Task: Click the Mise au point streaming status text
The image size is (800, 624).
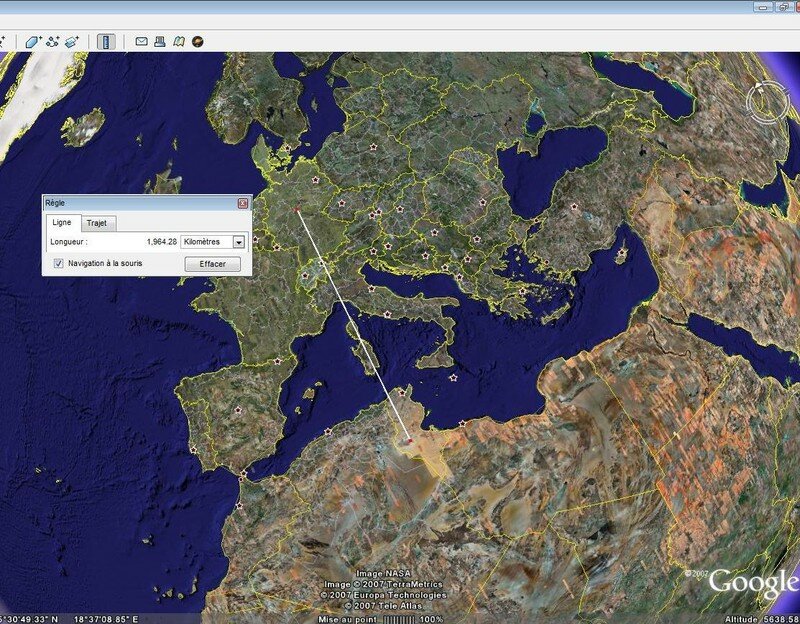Action: tap(347, 619)
